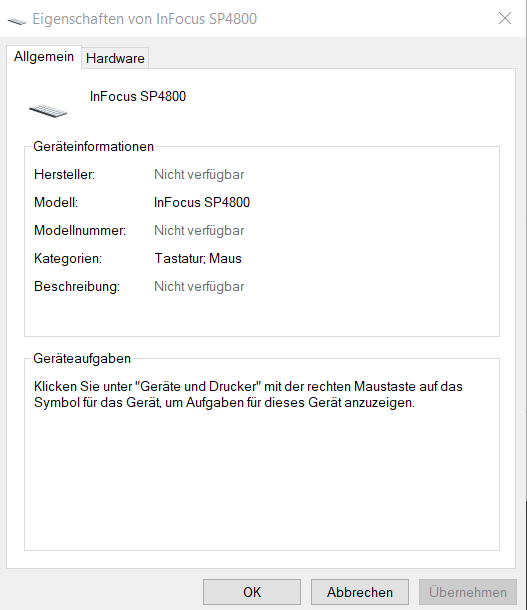
Task: Click the Kategorien: label
Action: pyautogui.click(x=68, y=258)
